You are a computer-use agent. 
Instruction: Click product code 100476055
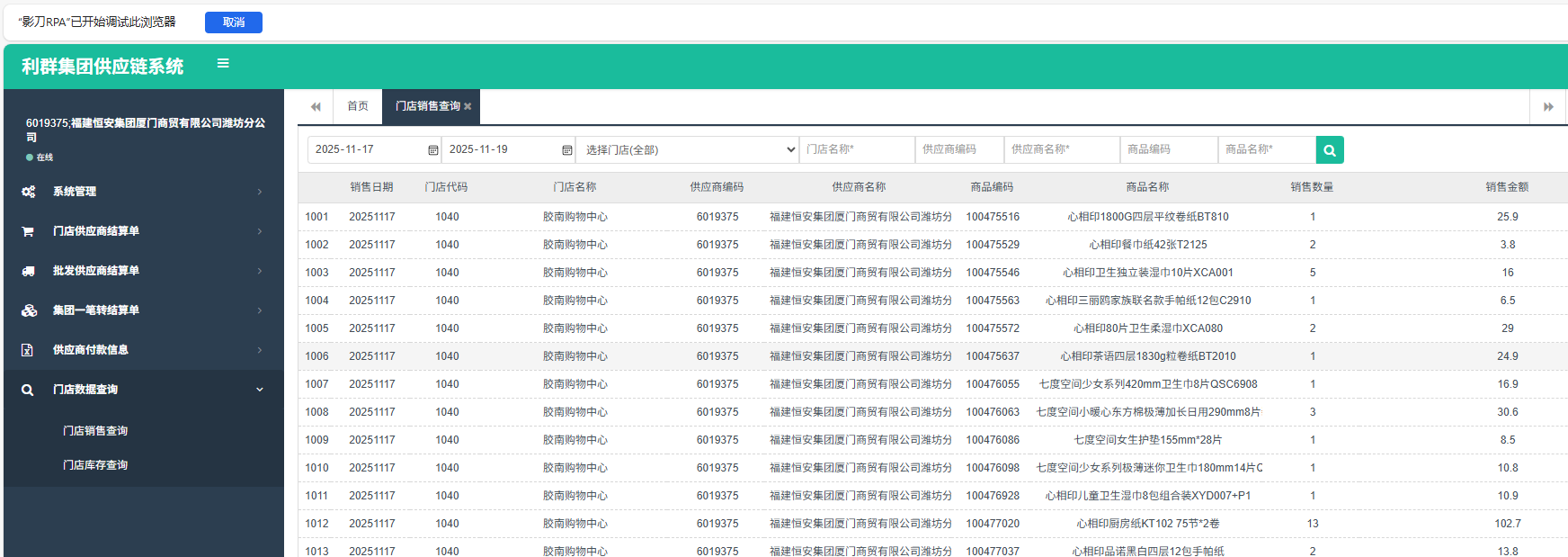click(x=993, y=384)
